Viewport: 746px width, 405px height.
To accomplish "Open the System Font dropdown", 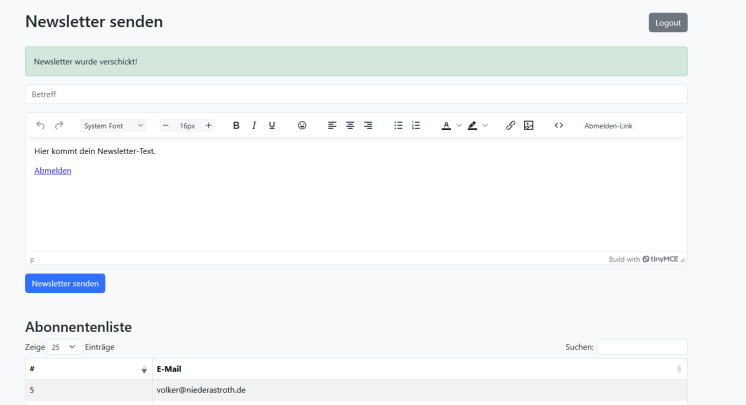I will pos(113,126).
